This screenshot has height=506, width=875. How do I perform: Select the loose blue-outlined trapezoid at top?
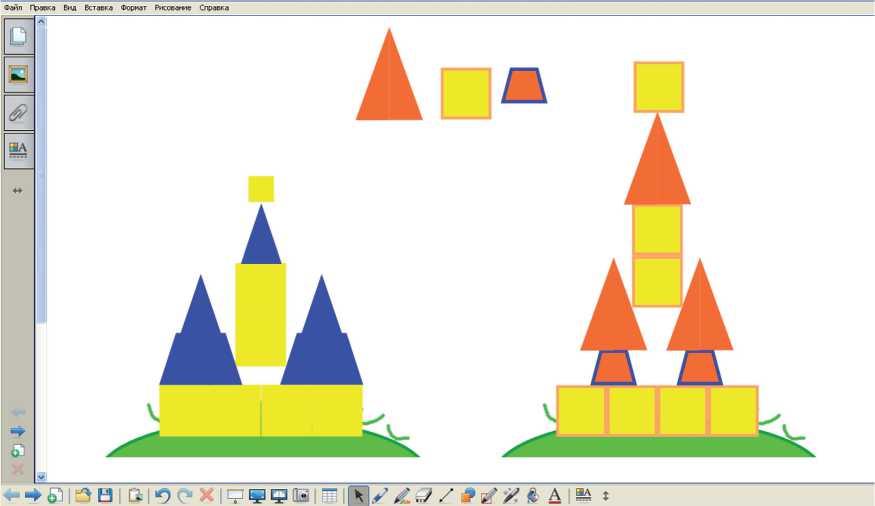pyautogui.click(x=524, y=86)
